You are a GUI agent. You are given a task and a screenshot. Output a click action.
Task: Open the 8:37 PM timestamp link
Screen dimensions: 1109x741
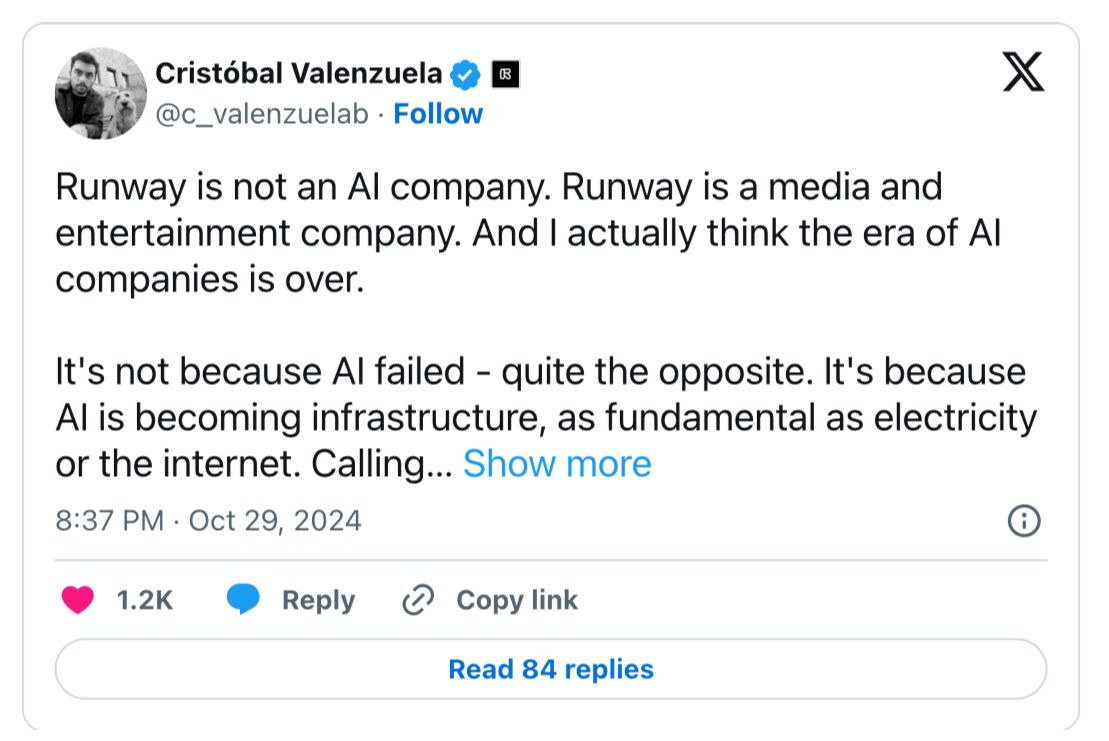pyautogui.click(x=110, y=521)
